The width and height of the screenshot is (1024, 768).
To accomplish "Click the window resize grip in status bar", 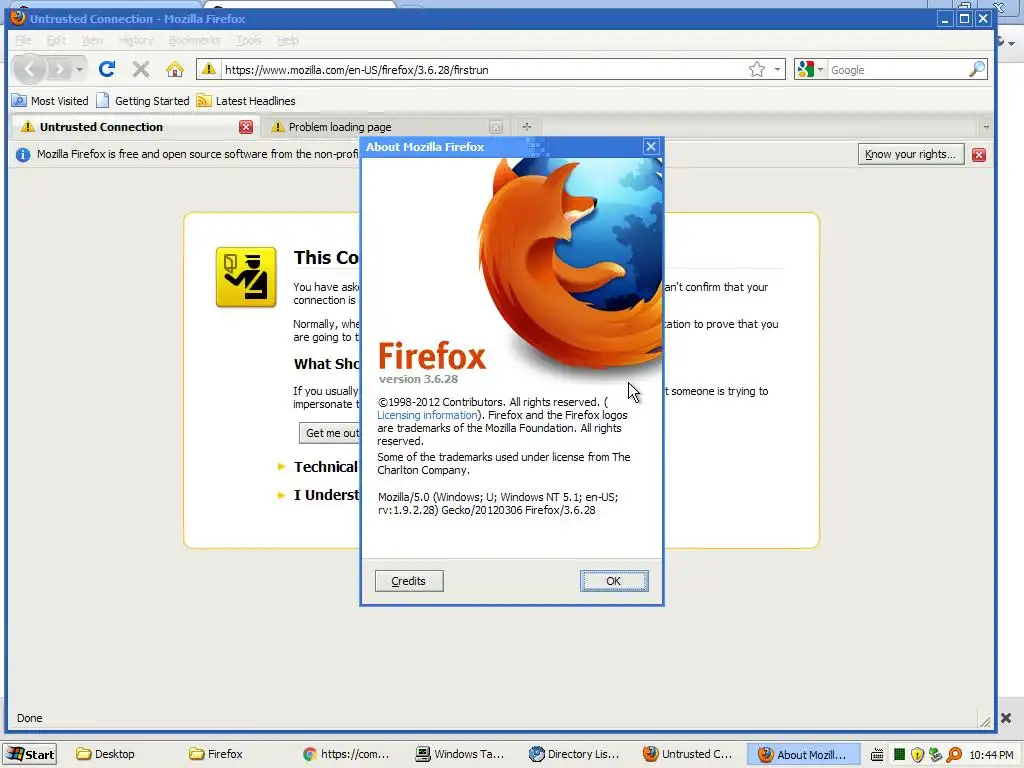I will point(985,720).
